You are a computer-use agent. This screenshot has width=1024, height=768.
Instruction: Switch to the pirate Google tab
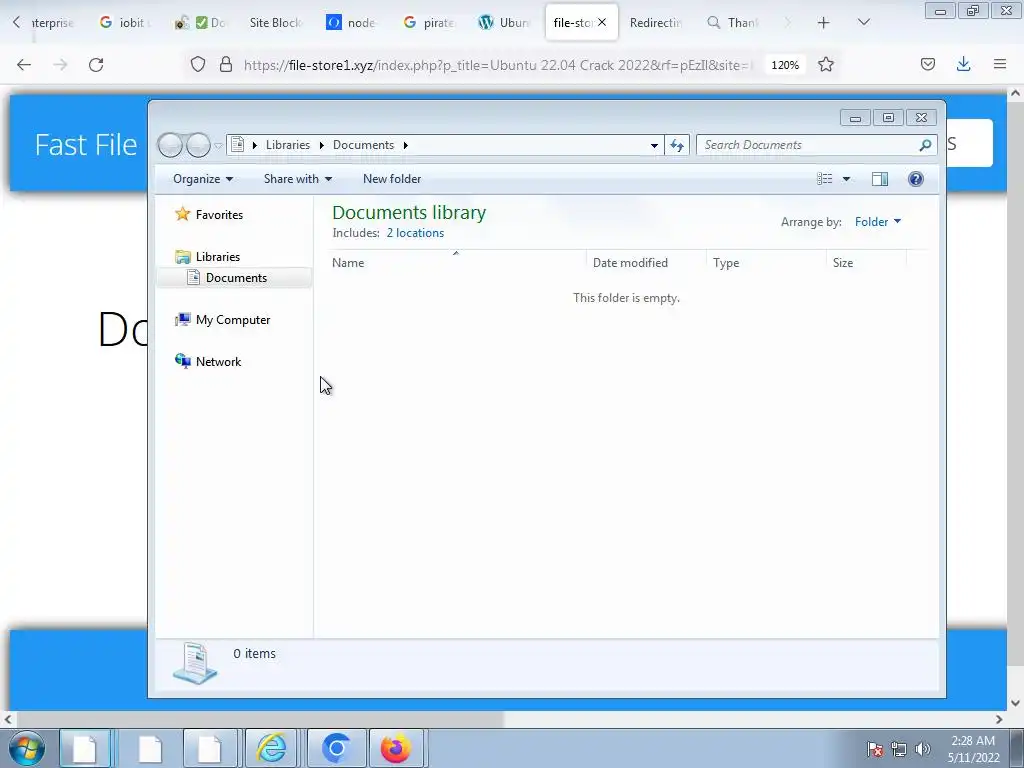pos(428,22)
